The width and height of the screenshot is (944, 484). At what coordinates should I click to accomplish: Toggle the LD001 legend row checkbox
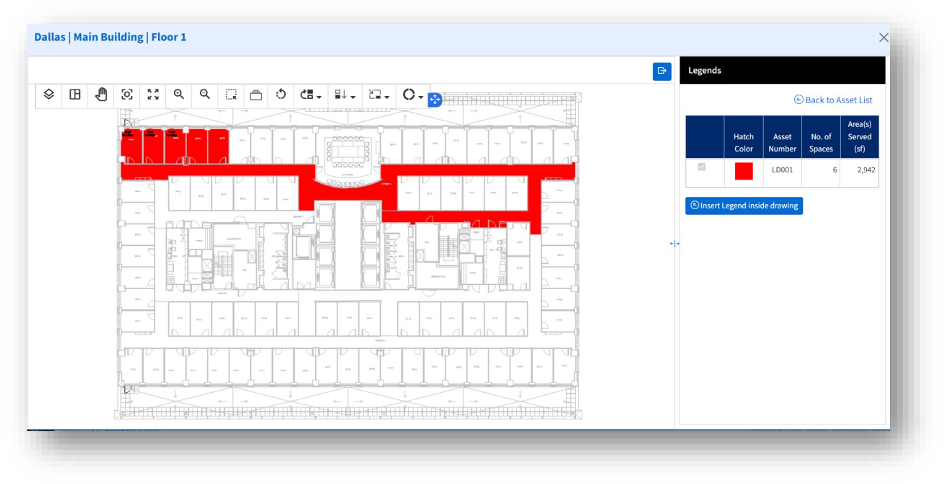tap(701, 168)
